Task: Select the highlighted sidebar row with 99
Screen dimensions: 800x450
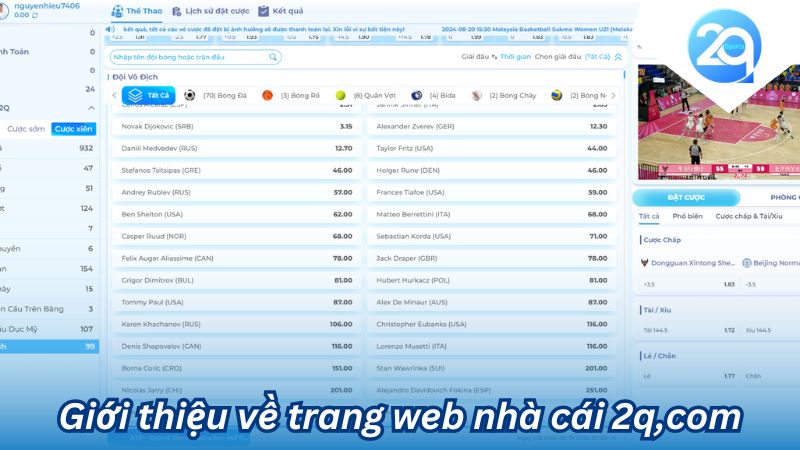Action: [x=49, y=346]
